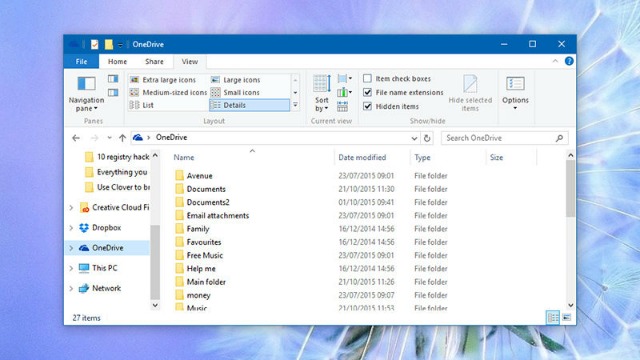Choose the List layout option

pyautogui.click(x=141, y=105)
